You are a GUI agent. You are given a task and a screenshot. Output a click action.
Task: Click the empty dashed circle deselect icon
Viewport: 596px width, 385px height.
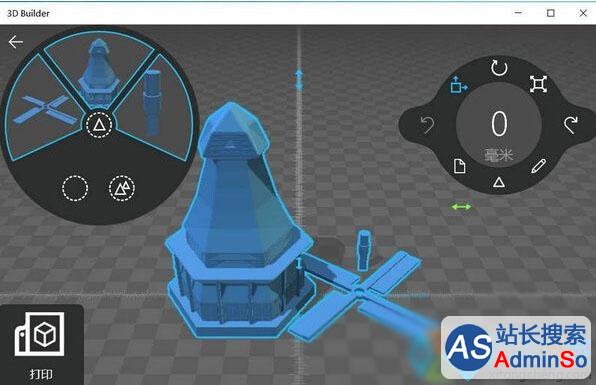(75, 188)
